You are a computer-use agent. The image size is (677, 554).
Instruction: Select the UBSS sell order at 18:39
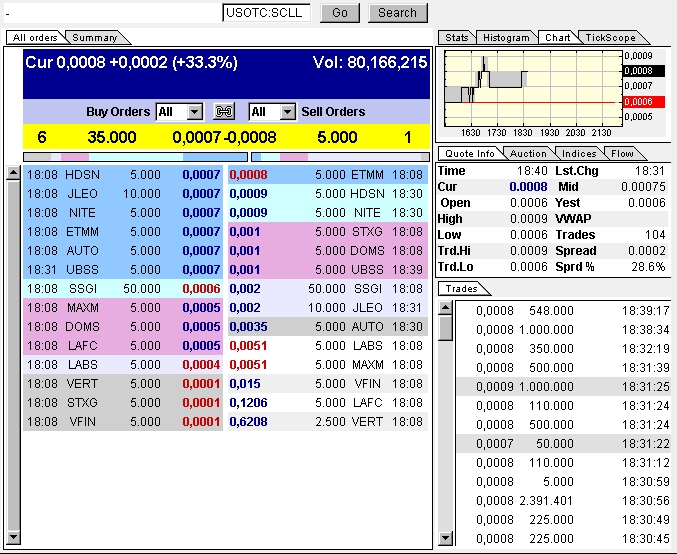coord(328,269)
